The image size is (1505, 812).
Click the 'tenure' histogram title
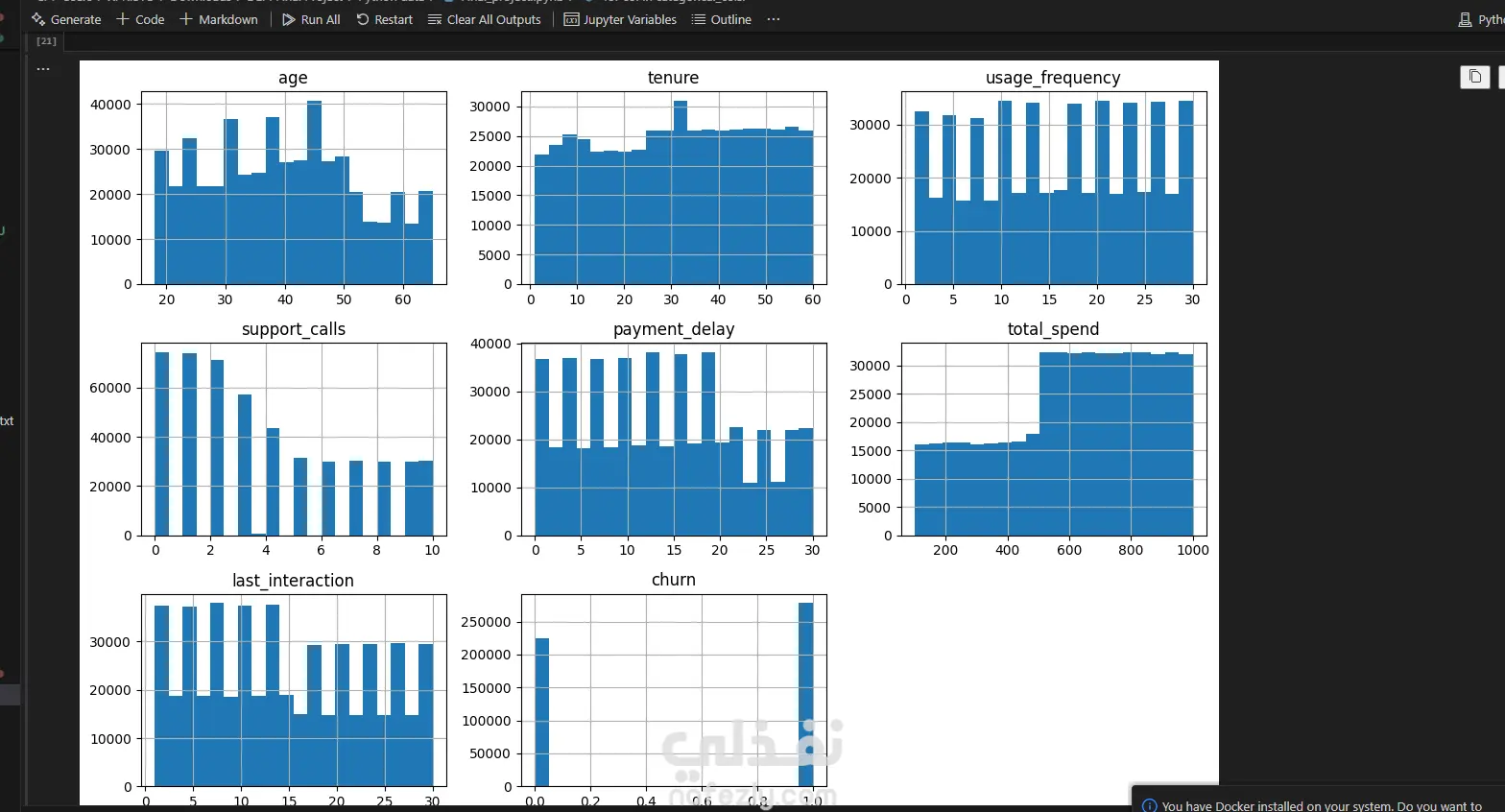[x=673, y=78]
